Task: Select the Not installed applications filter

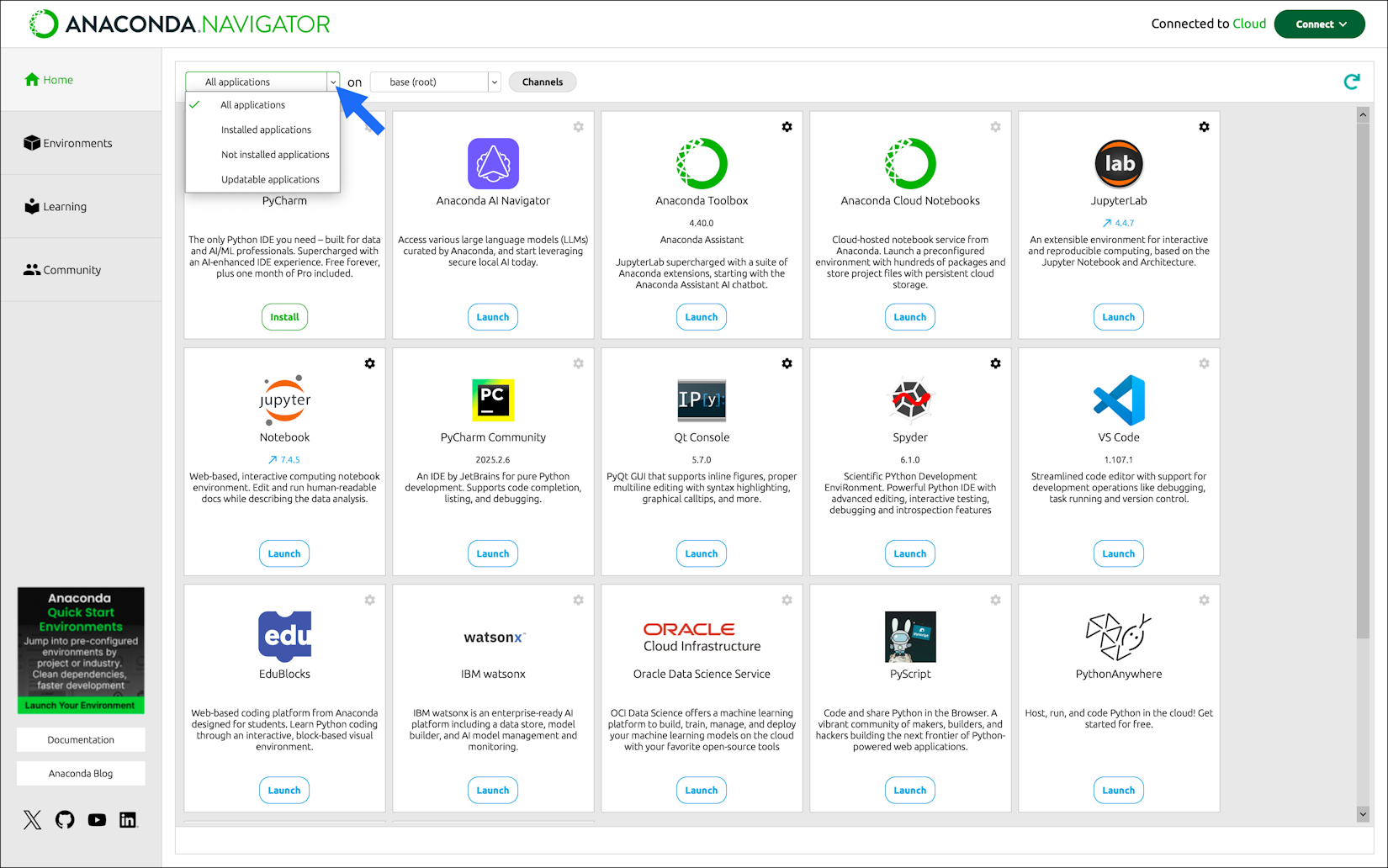Action: click(275, 154)
